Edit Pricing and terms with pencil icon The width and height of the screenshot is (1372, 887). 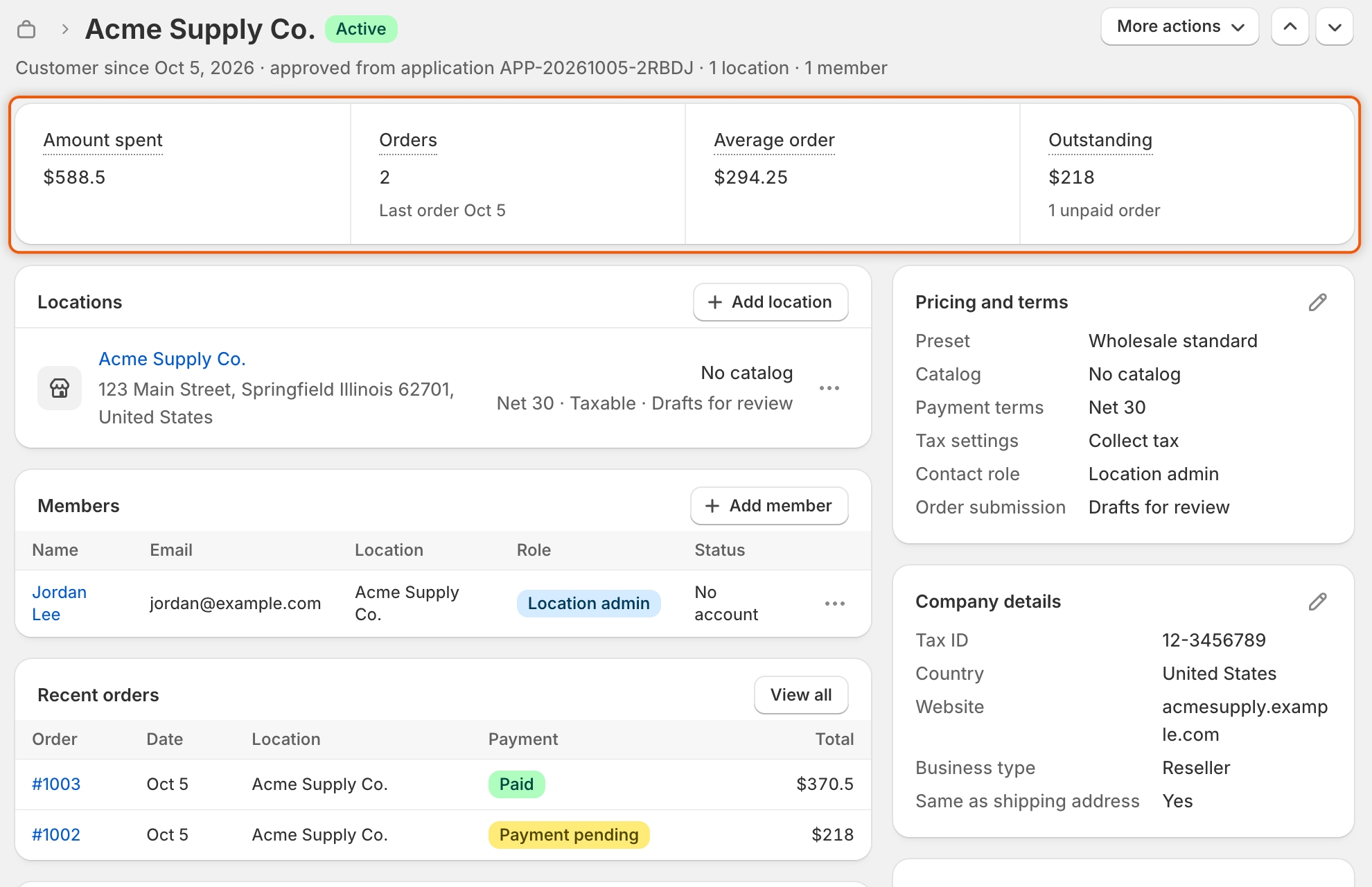pyautogui.click(x=1318, y=302)
